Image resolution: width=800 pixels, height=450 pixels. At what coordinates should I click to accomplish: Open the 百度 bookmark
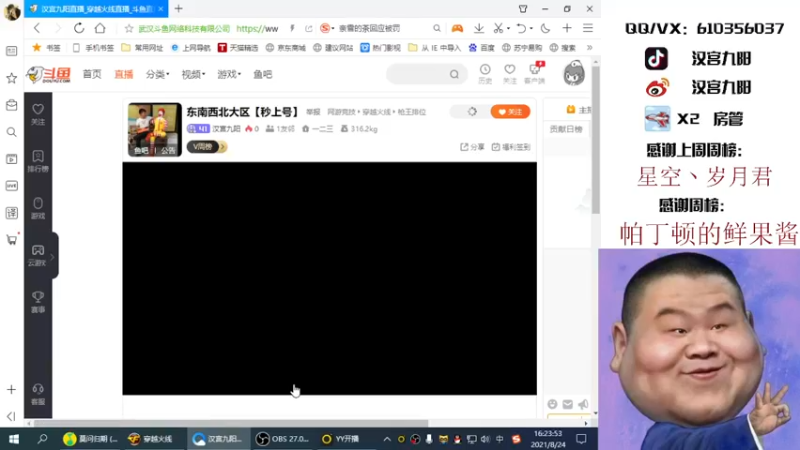pyautogui.click(x=482, y=47)
